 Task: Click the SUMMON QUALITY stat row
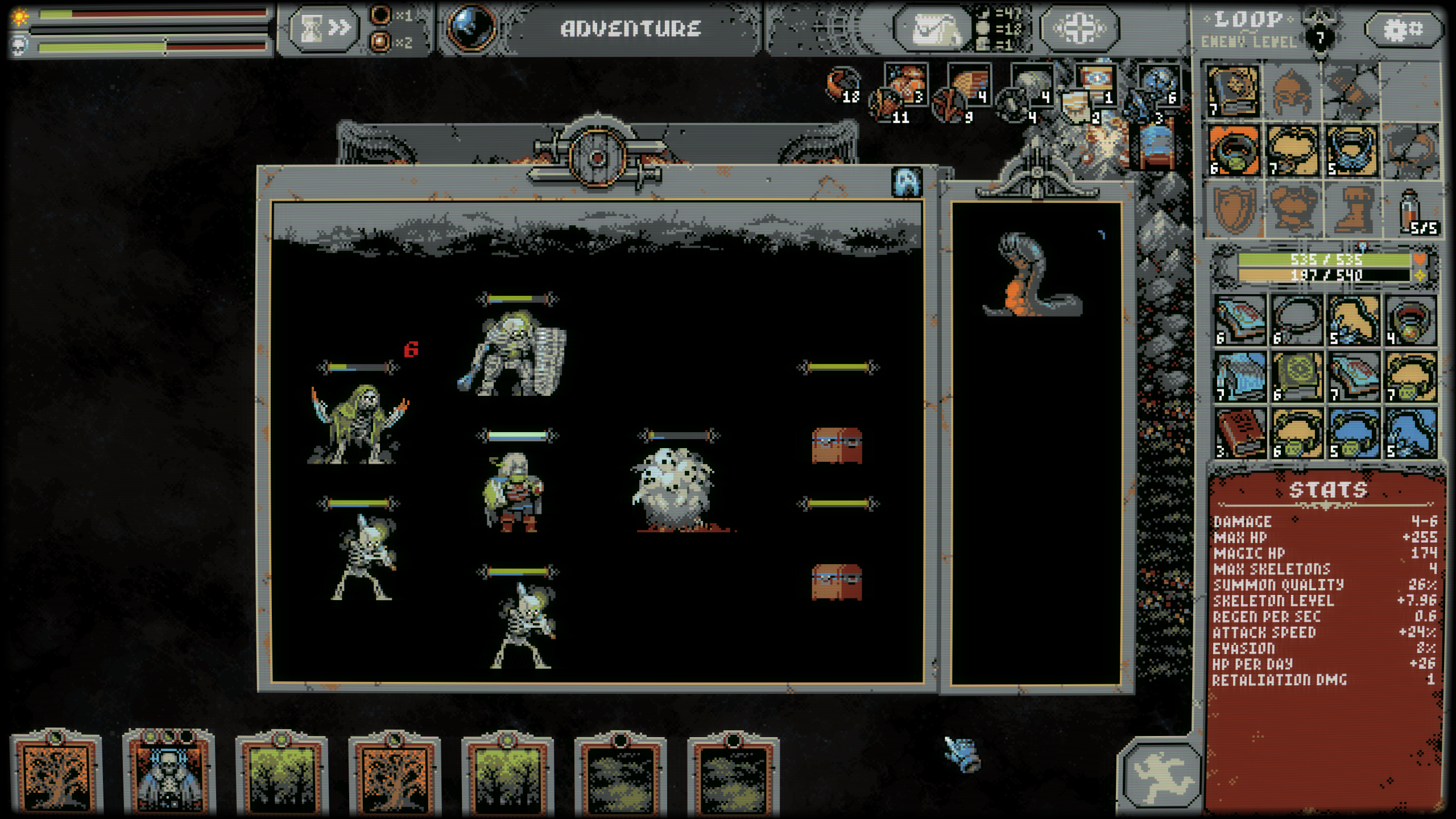tap(1325, 585)
